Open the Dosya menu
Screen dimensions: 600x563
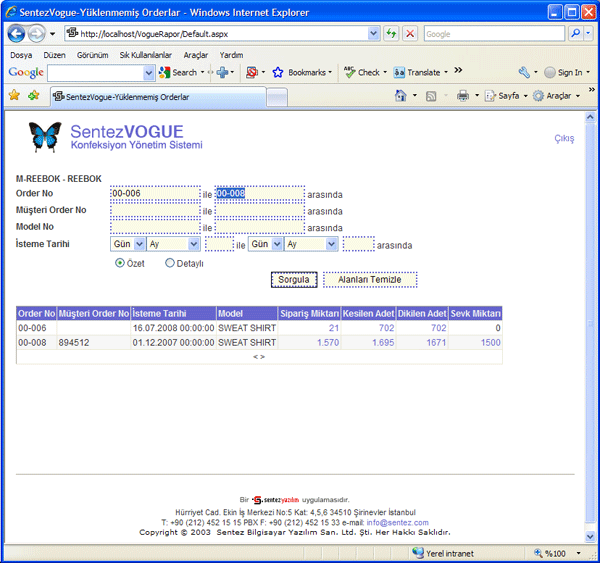coord(21,55)
